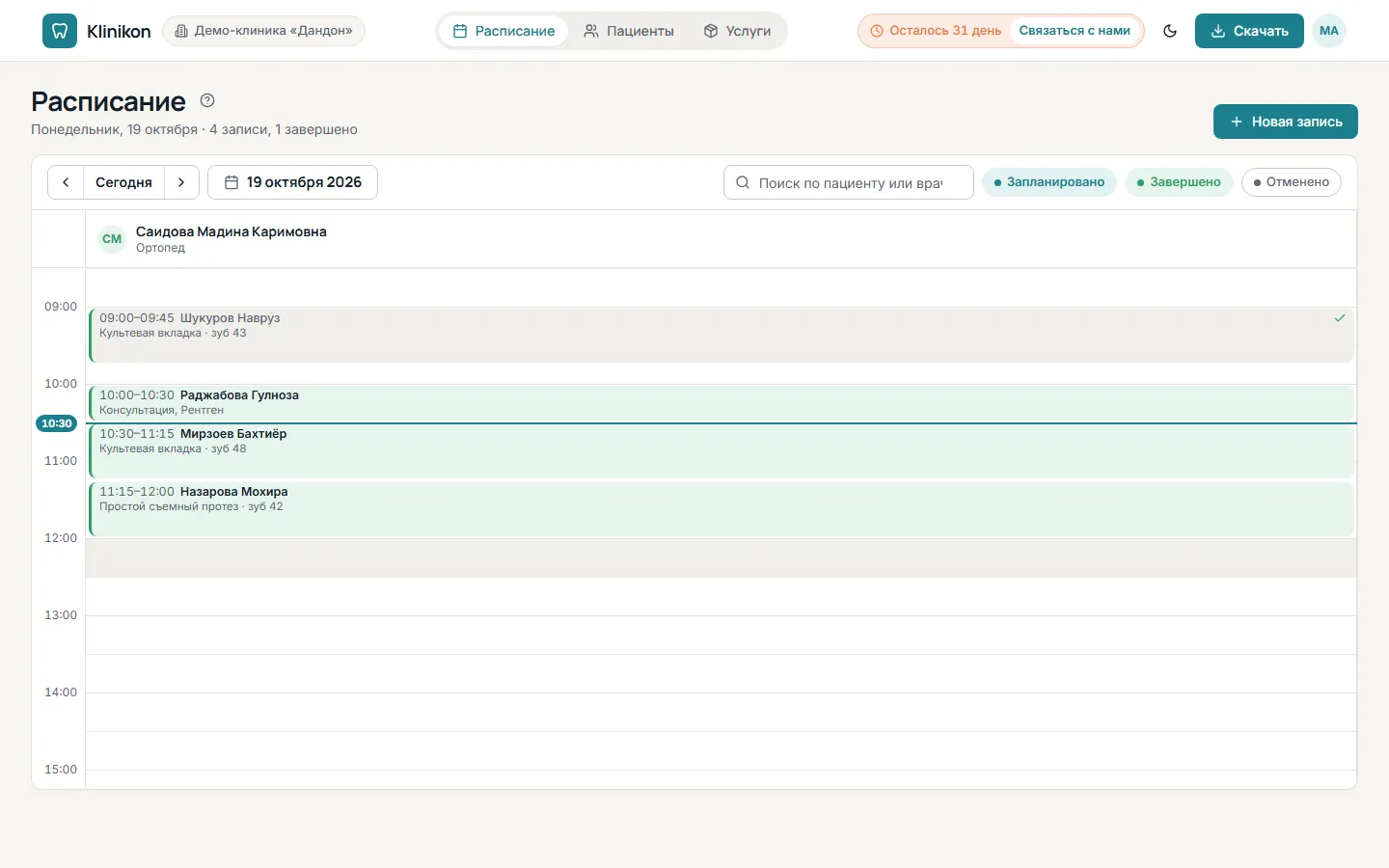Image resolution: width=1389 pixels, height=868 pixels.
Task: Open the 19 октября 2026 date picker
Action: click(292, 182)
